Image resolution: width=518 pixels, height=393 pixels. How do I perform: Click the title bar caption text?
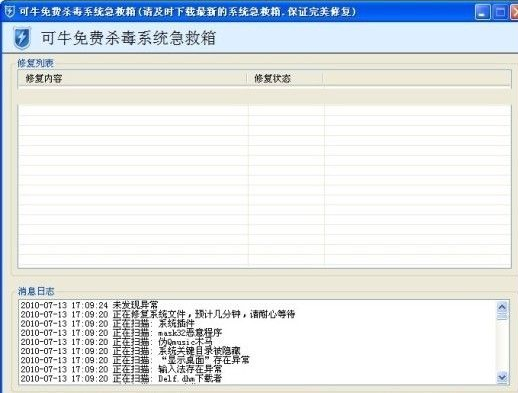pyautogui.click(x=188, y=12)
